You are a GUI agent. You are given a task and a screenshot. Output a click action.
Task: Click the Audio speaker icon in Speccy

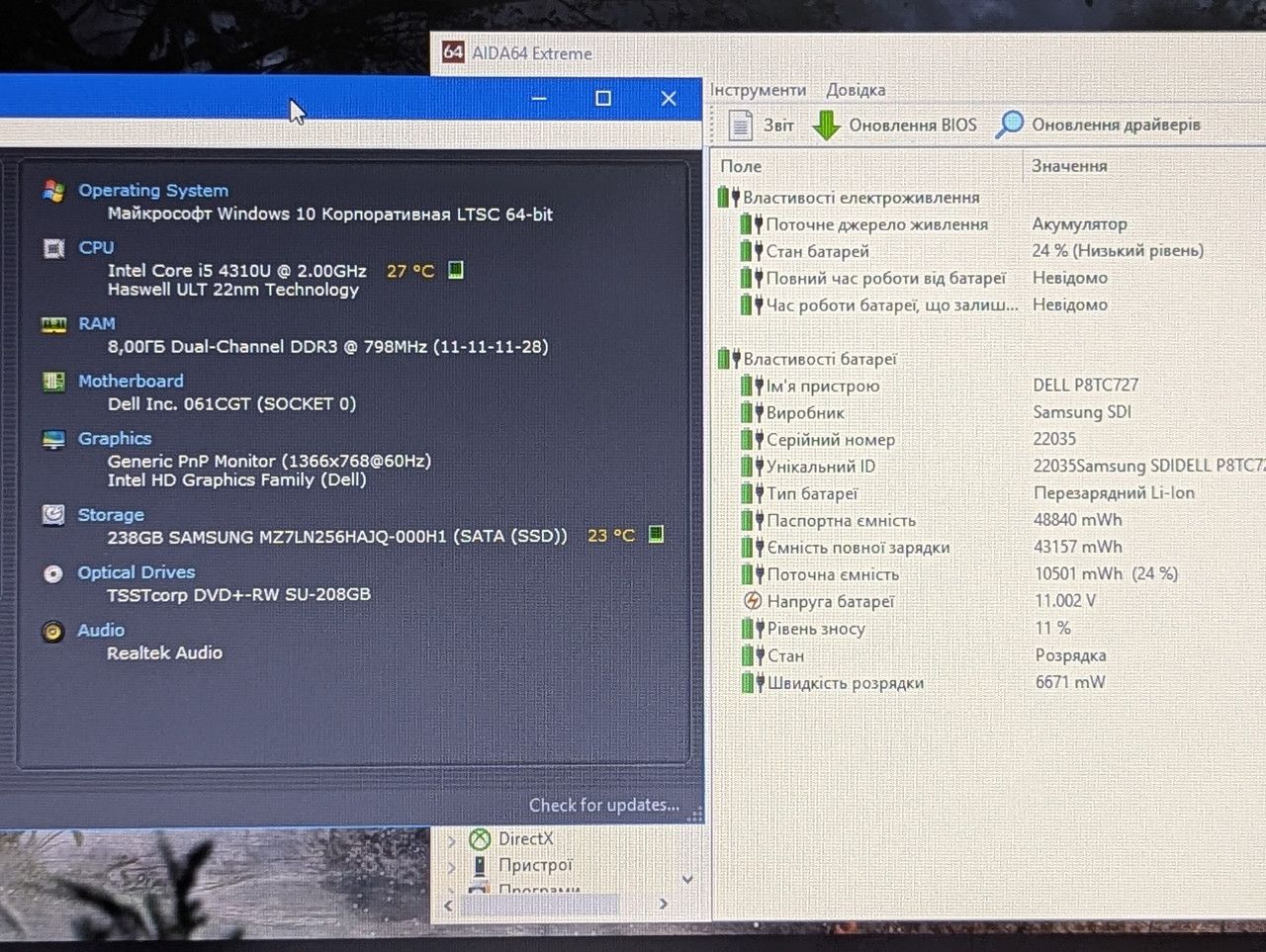[x=53, y=632]
